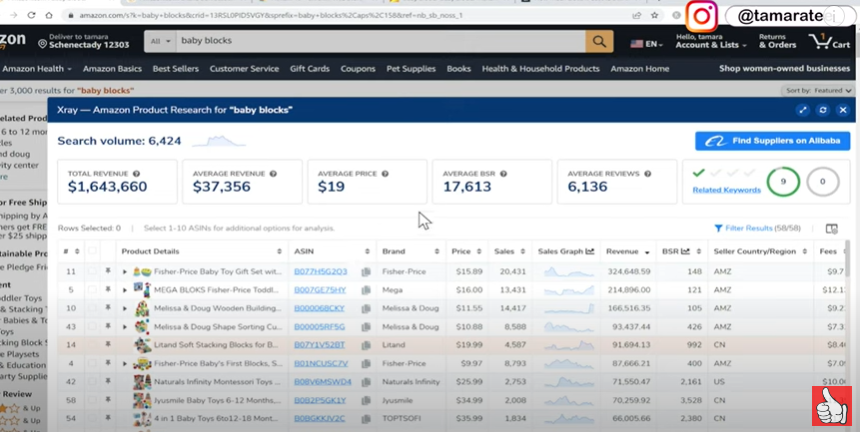Click the Amazon search magnifier button

pos(599,41)
